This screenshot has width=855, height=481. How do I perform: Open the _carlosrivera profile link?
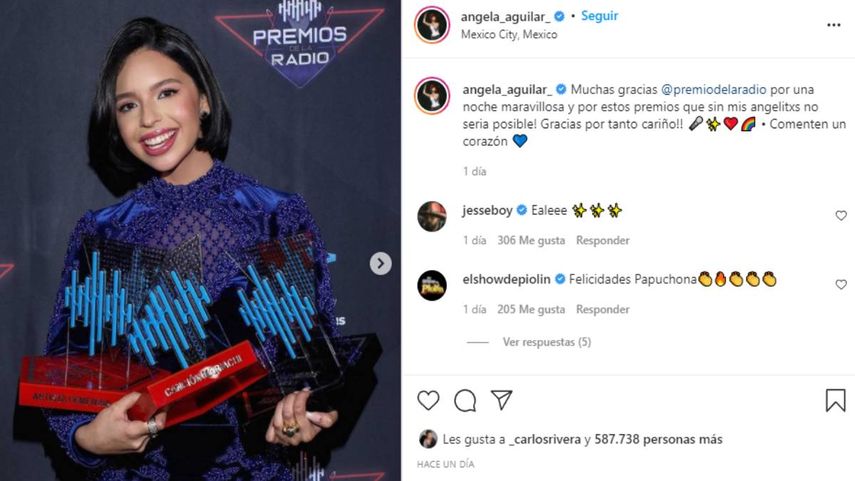pyautogui.click(x=544, y=440)
